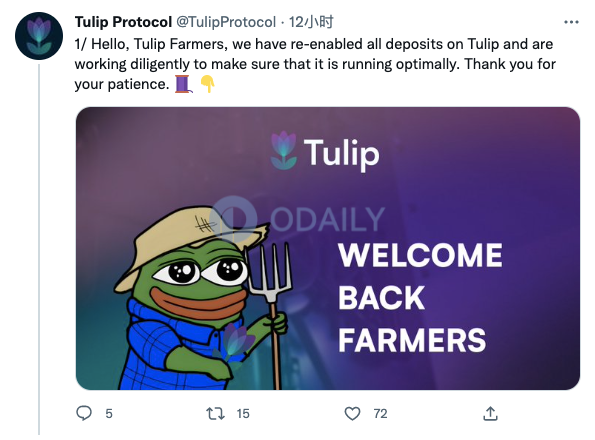Image resolution: width=595 pixels, height=440 pixels.
Task: Visit the @TulipProtocol handle link
Action: point(226,22)
